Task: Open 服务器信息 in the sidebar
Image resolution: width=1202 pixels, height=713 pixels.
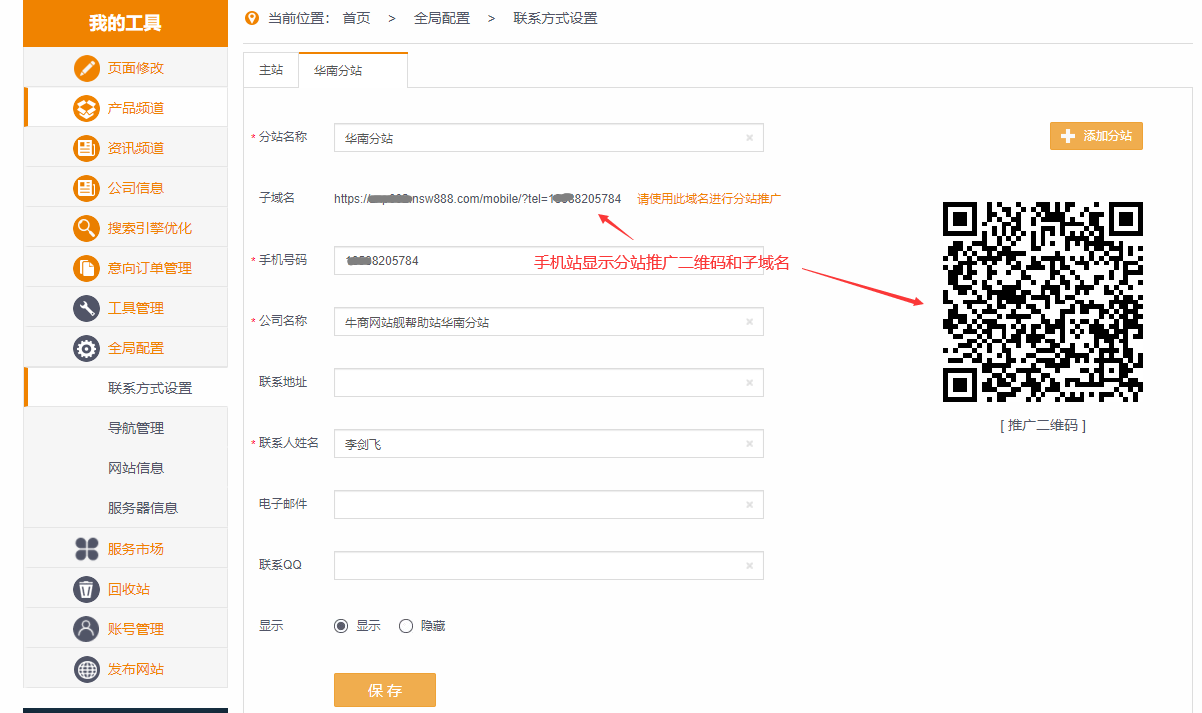Action: tap(143, 508)
